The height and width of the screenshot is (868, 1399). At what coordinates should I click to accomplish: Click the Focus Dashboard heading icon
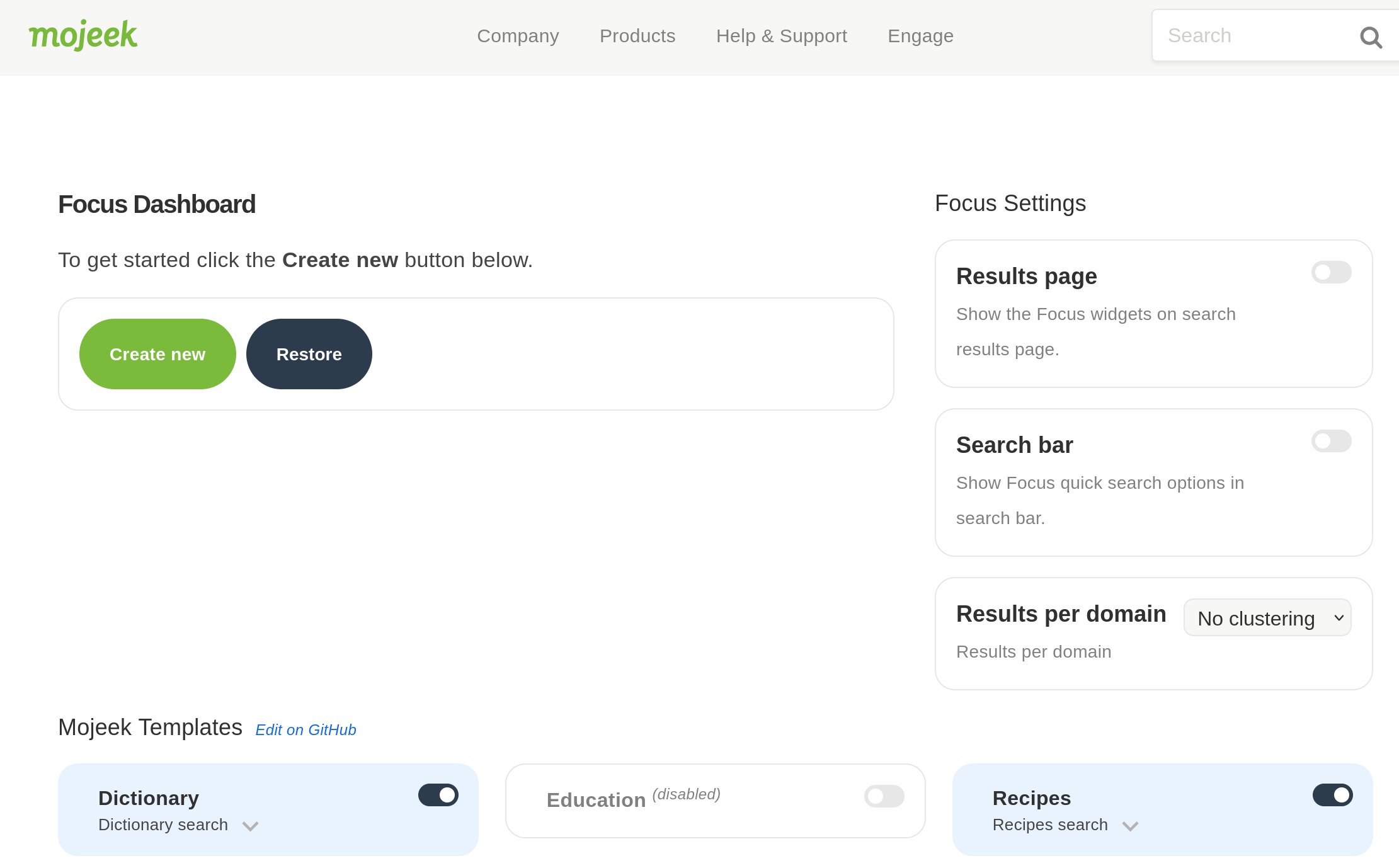(x=156, y=204)
